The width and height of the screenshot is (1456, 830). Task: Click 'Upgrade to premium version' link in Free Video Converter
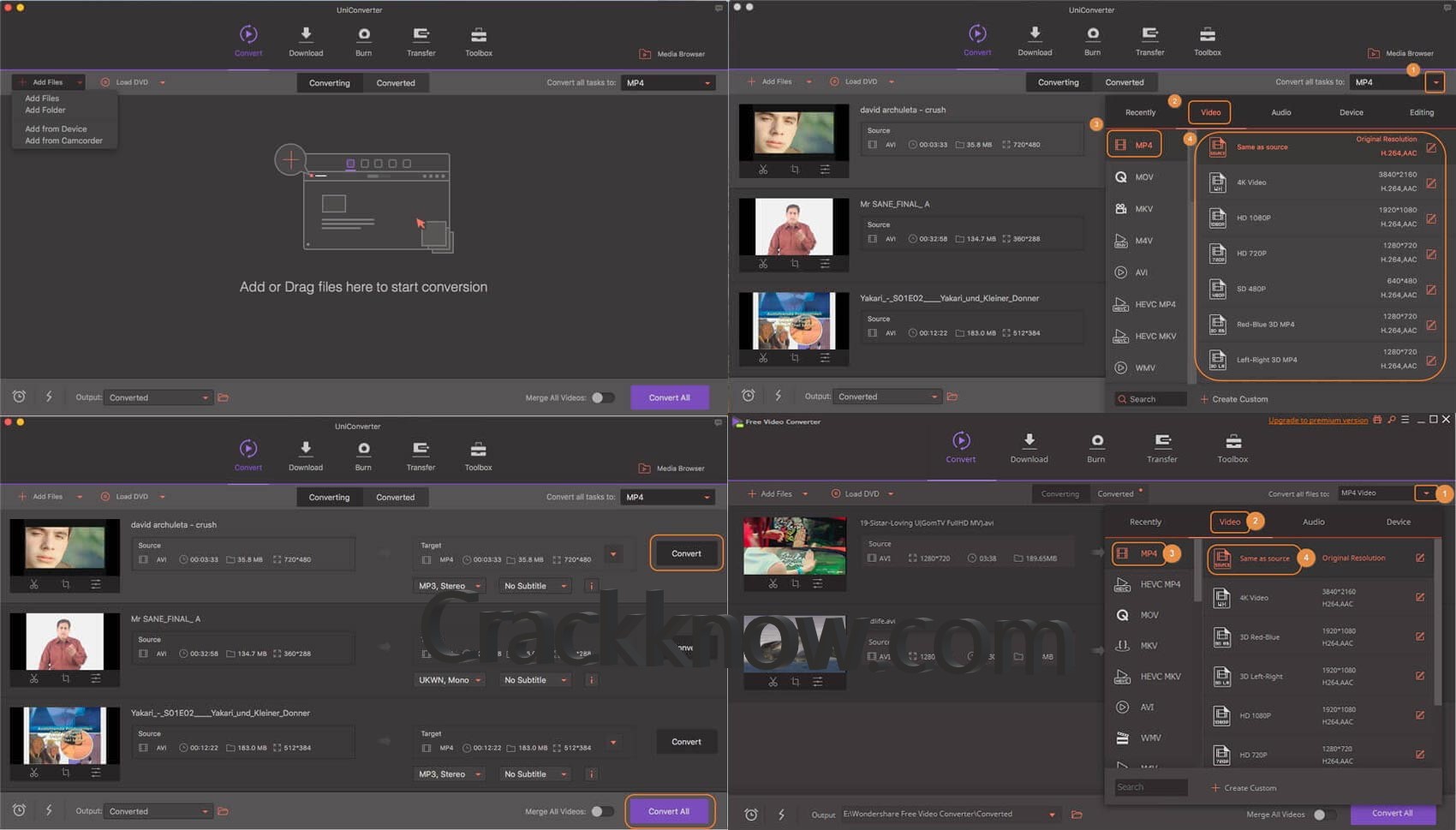point(1317,421)
